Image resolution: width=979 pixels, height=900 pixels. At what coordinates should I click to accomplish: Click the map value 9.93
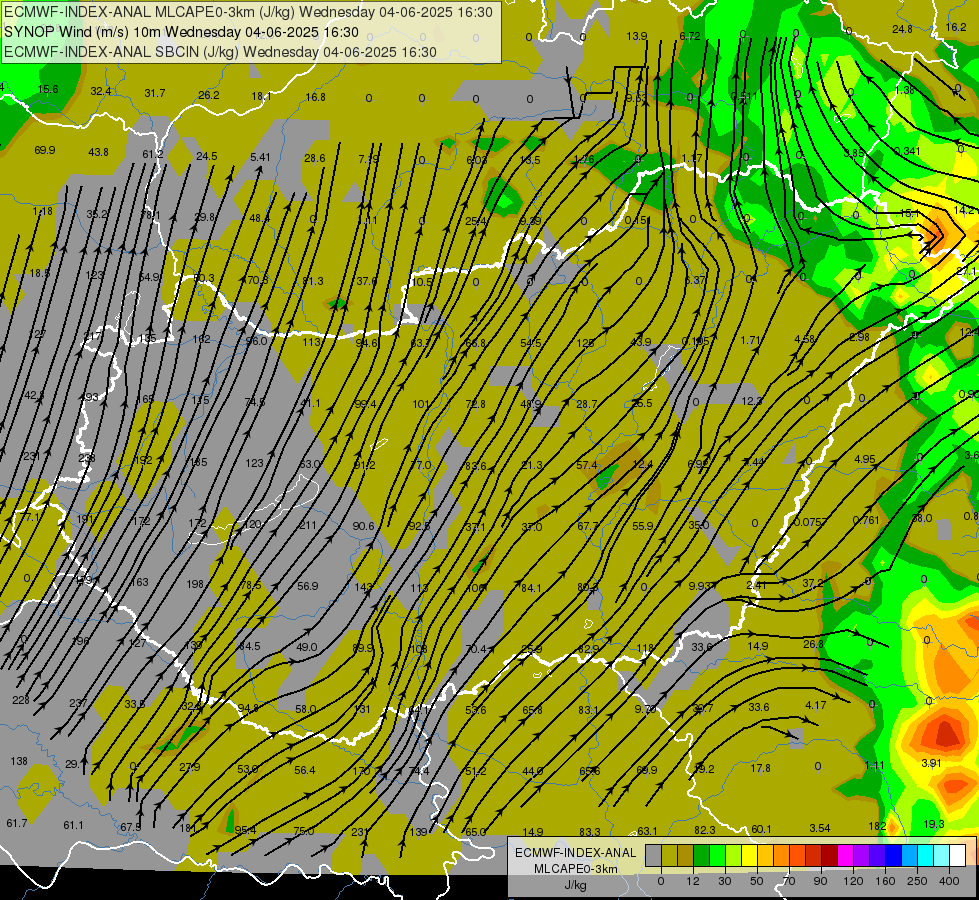point(701,586)
